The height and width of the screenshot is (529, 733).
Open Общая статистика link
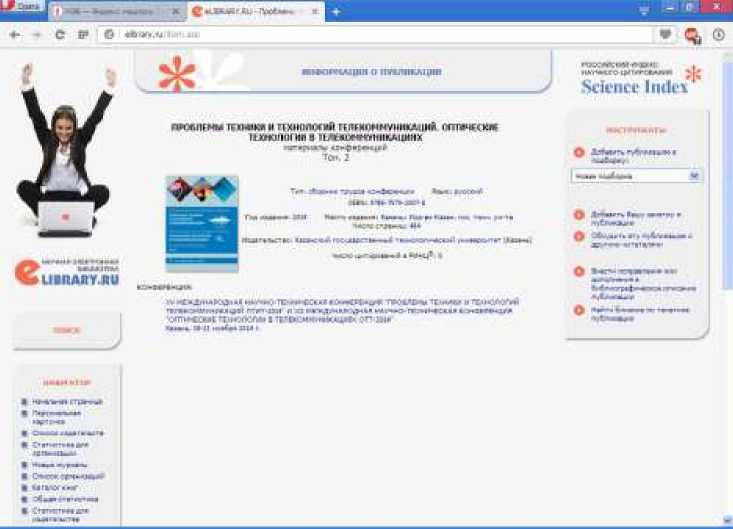(65, 499)
